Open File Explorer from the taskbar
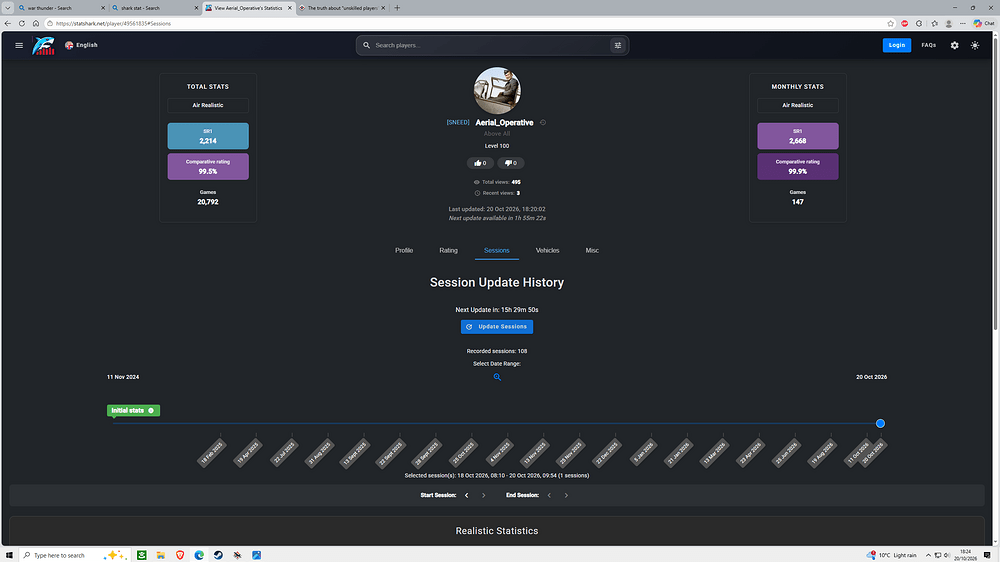 coord(161,555)
